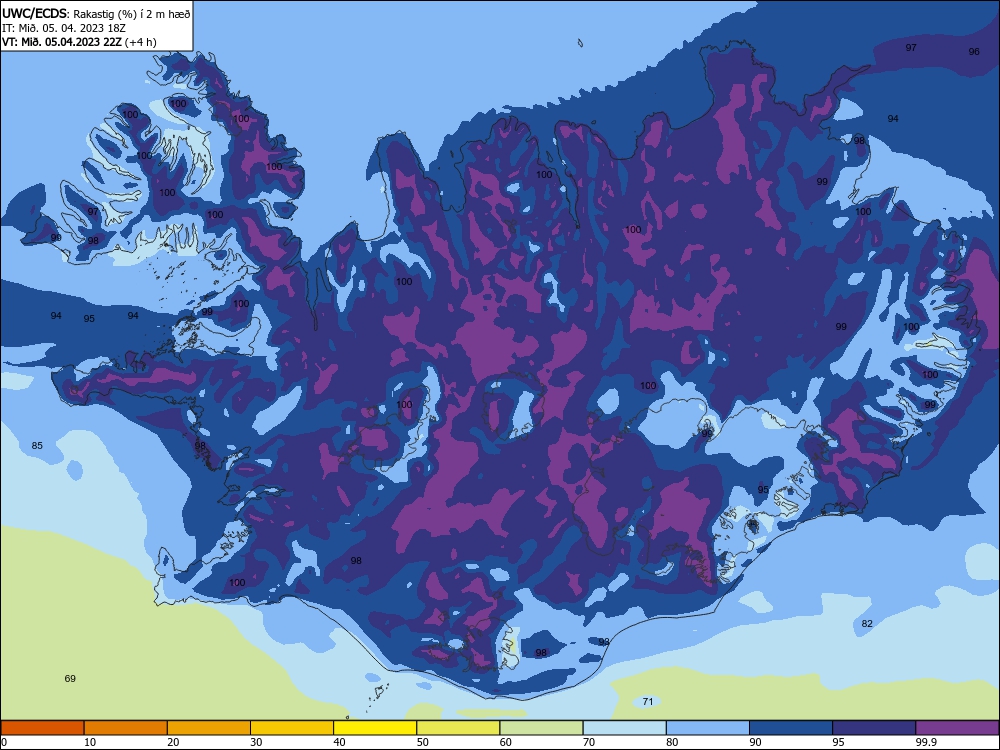Click the dark orange 0–10 legend swatch

[42, 728]
